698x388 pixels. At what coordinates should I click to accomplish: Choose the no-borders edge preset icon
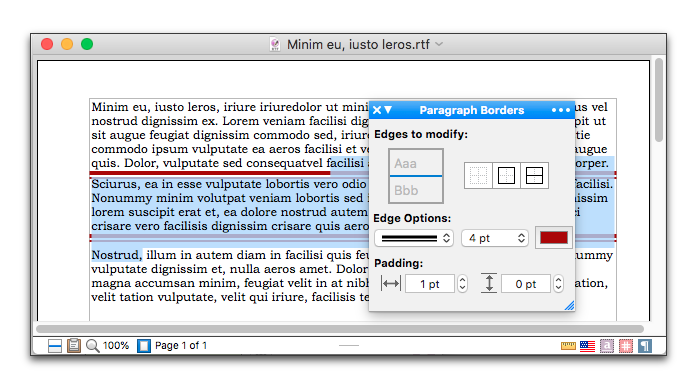pos(478,175)
